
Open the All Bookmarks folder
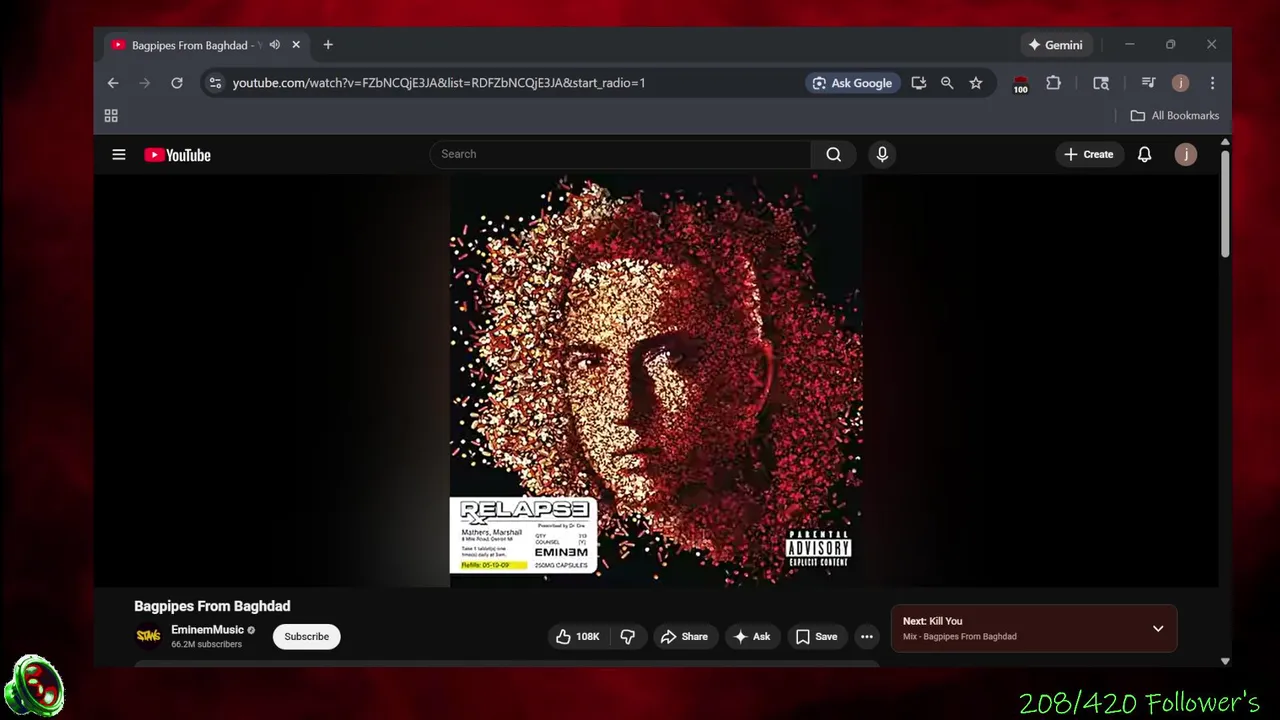tap(1174, 116)
